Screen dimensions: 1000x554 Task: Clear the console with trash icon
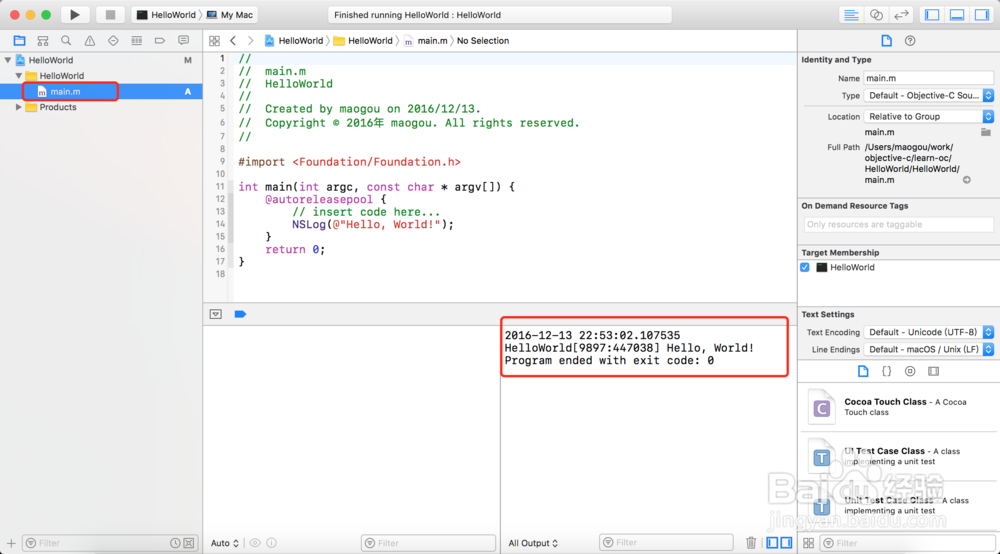tap(751, 543)
